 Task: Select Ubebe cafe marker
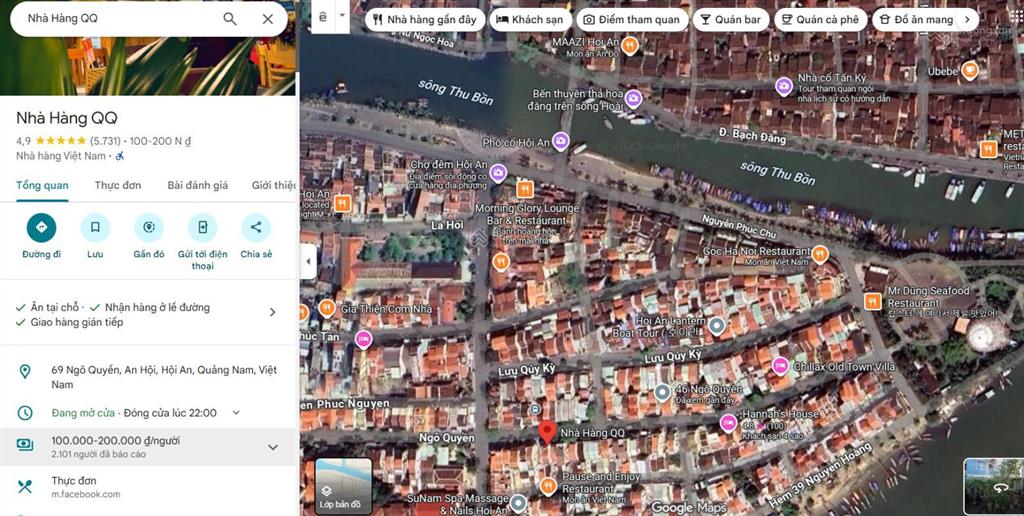970,71
